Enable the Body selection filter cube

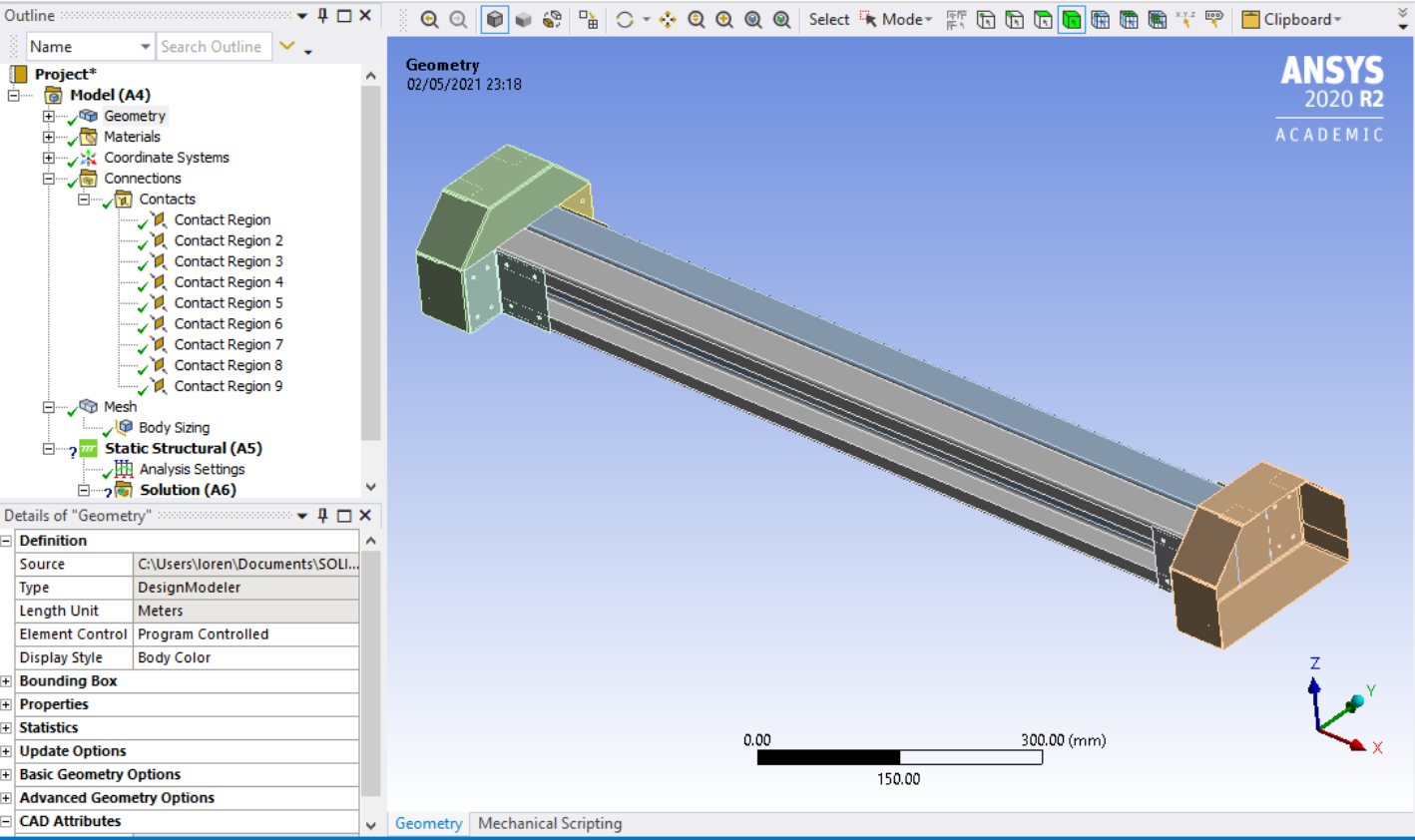pos(1071,19)
